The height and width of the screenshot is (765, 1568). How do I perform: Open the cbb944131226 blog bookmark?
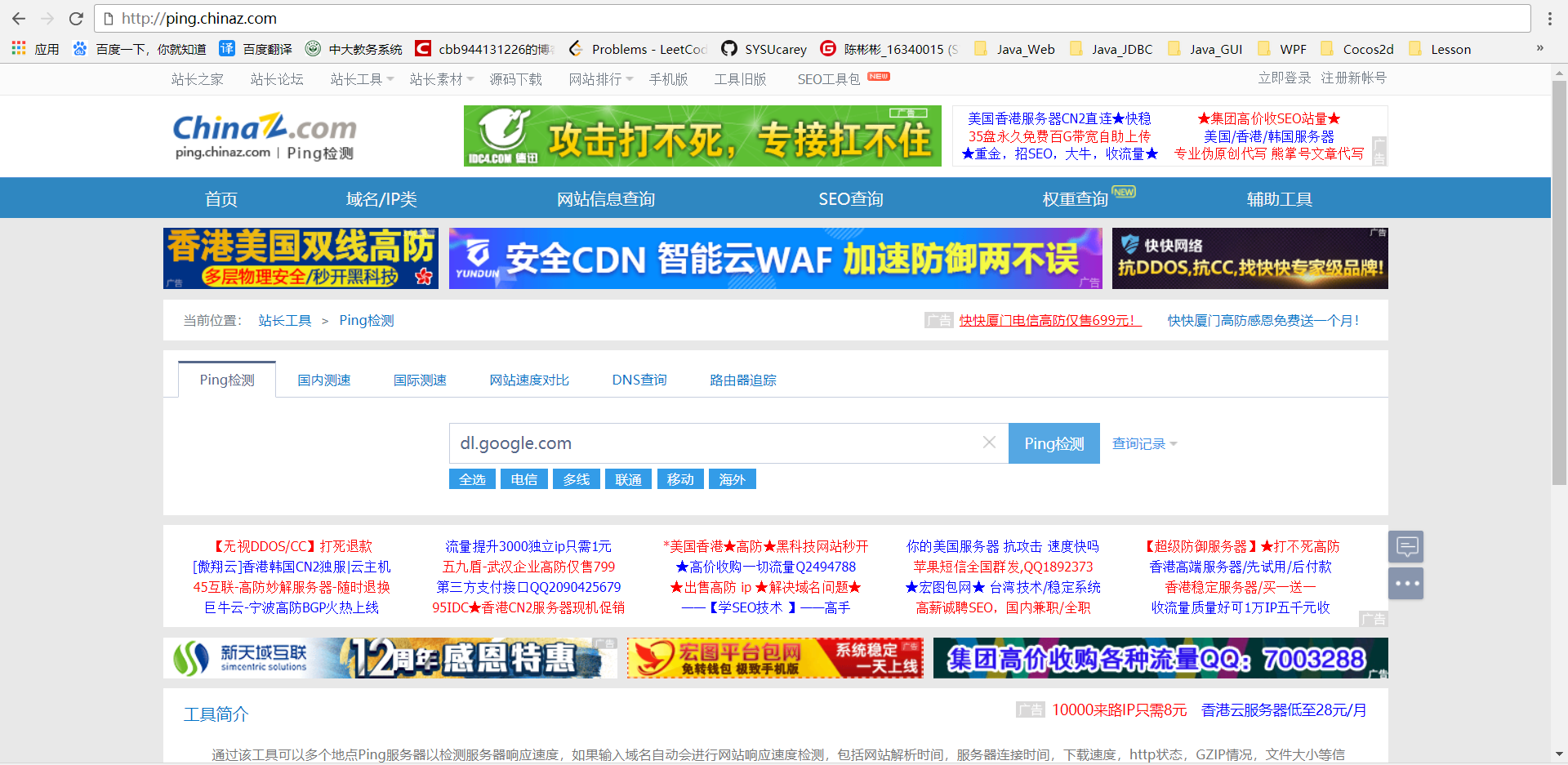pyautogui.click(x=485, y=49)
